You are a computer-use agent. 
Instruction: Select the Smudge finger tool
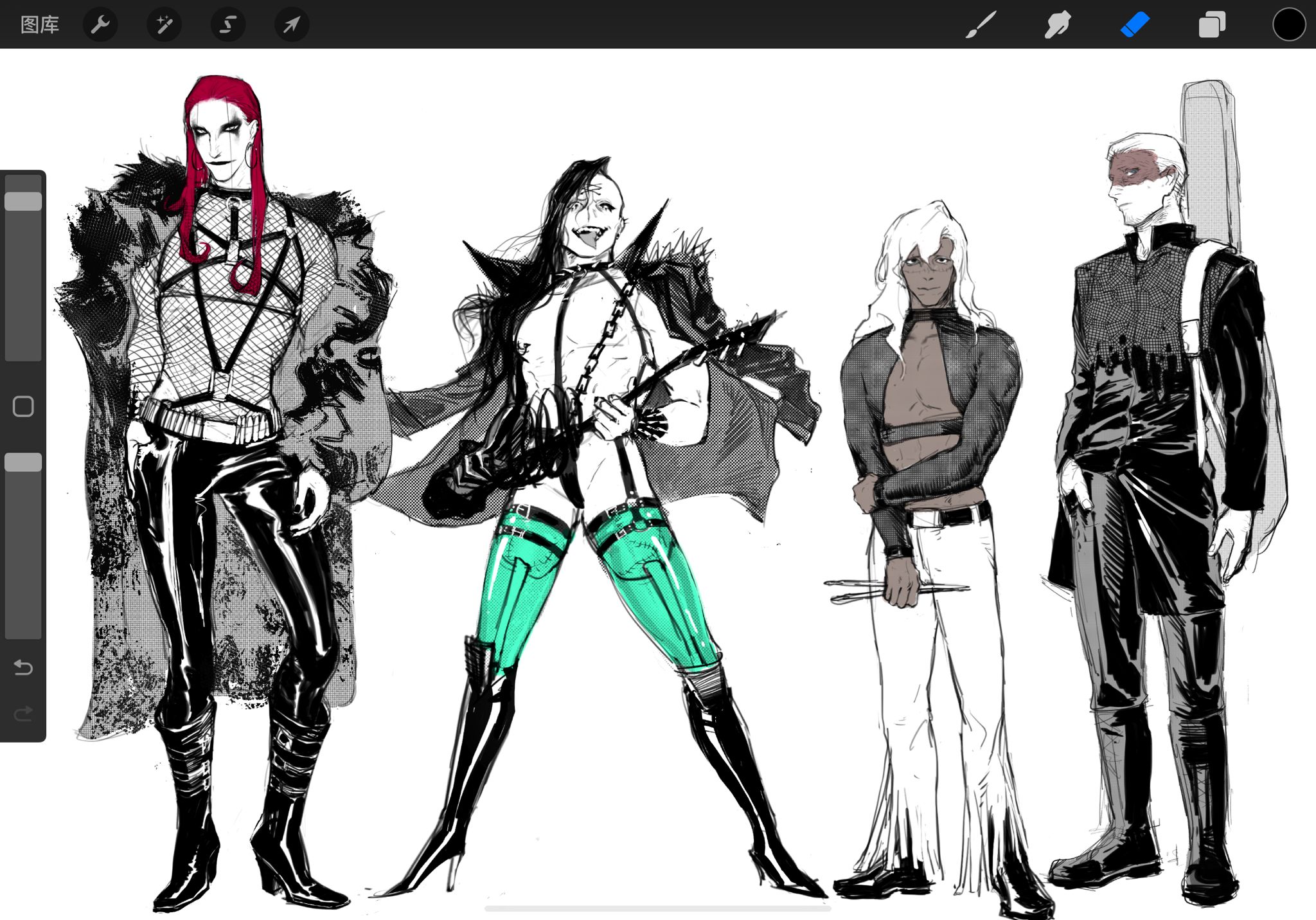[1057, 25]
